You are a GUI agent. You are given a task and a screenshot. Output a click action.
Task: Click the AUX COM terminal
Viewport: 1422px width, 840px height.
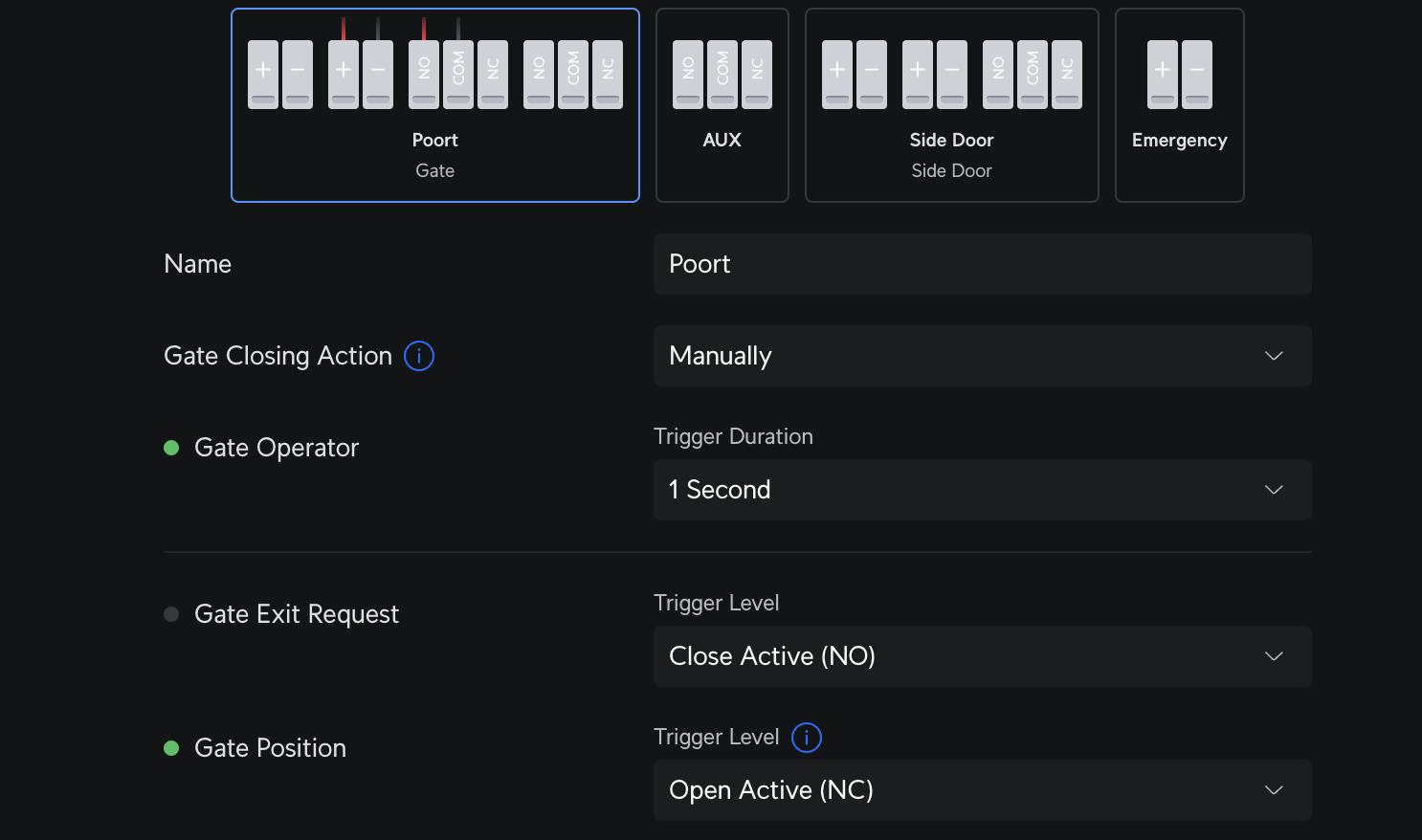(x=722, y=75)
